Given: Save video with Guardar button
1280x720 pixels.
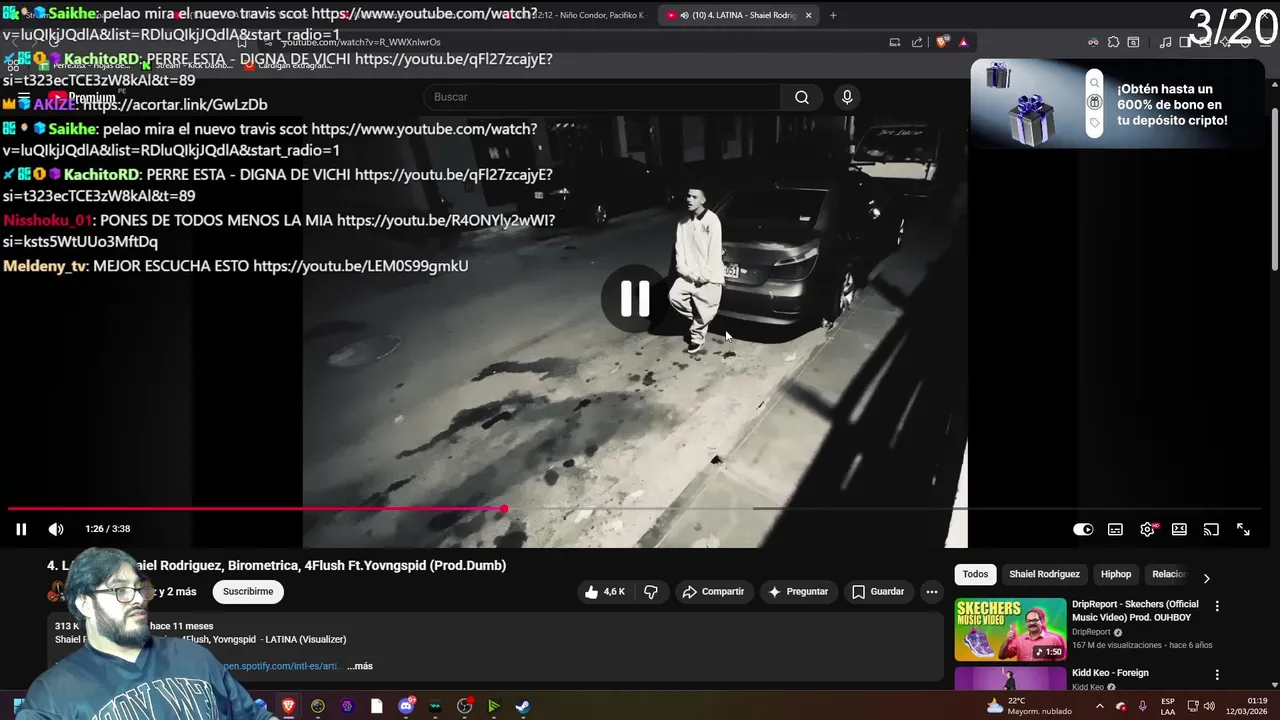Looking at the screenshot, I should tap(878, 592).
